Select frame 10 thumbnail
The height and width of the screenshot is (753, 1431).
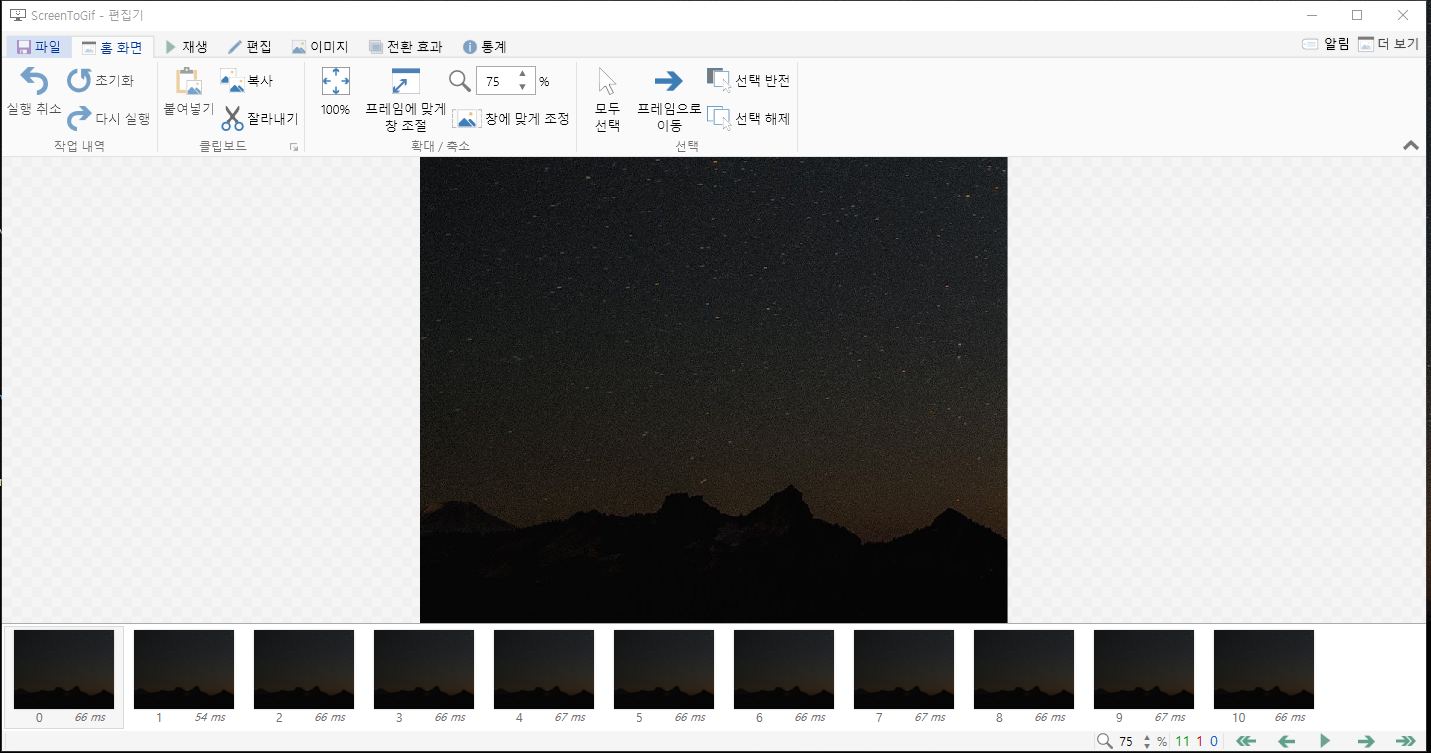click(1264, 669)
